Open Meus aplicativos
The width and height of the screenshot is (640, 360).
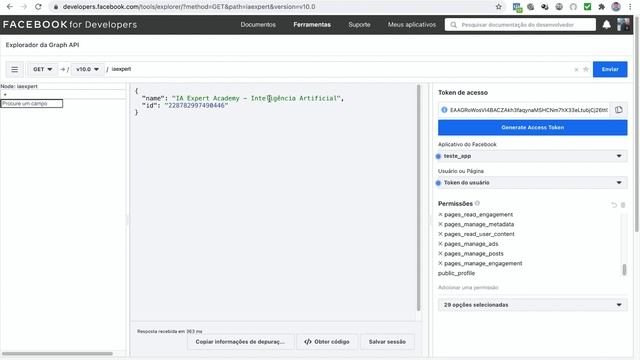click(411, 24)
